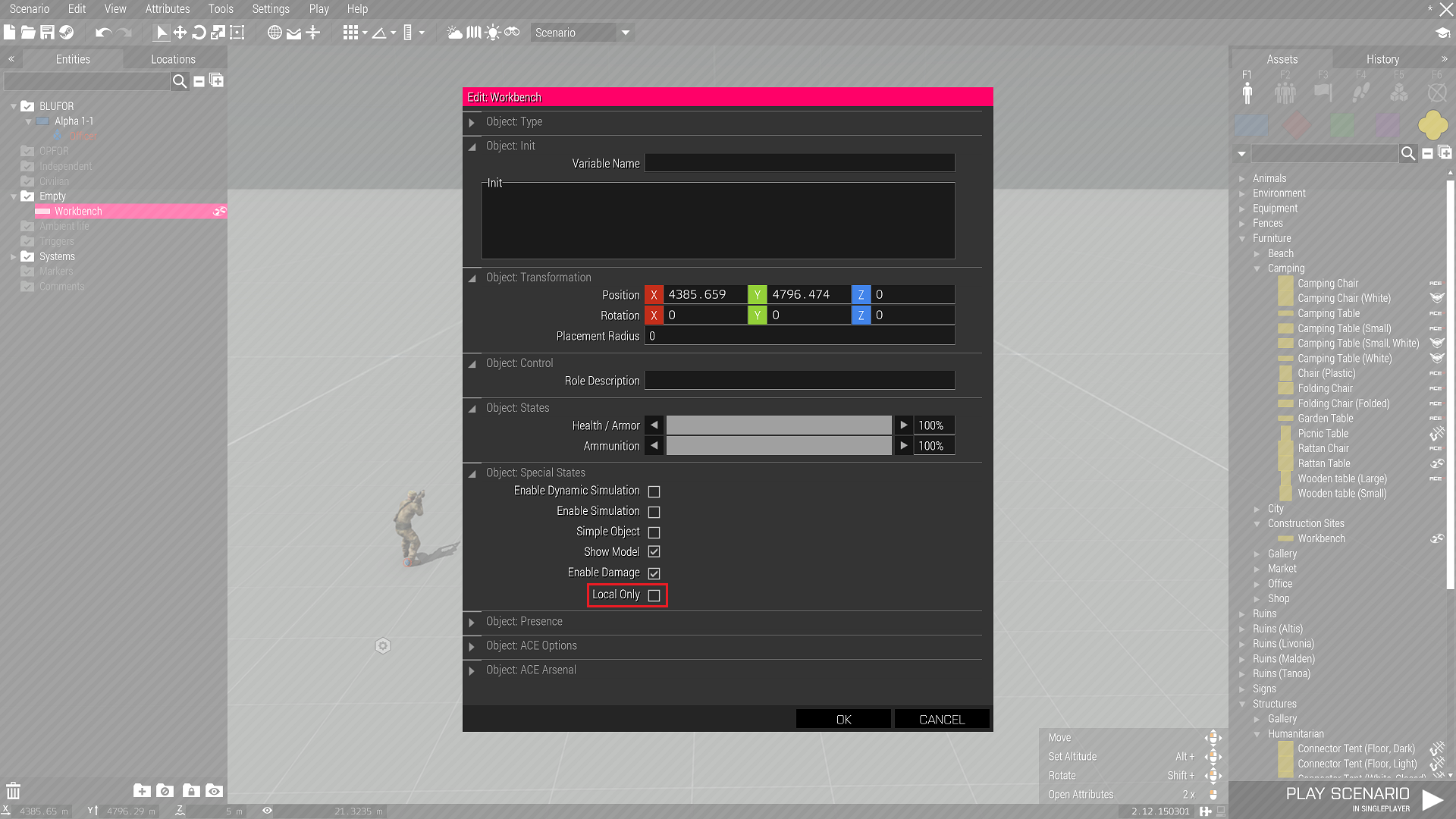Toggle flashlight lamp icon
The width and height of the screenshot is (1456, 819).
click(493, 33)
